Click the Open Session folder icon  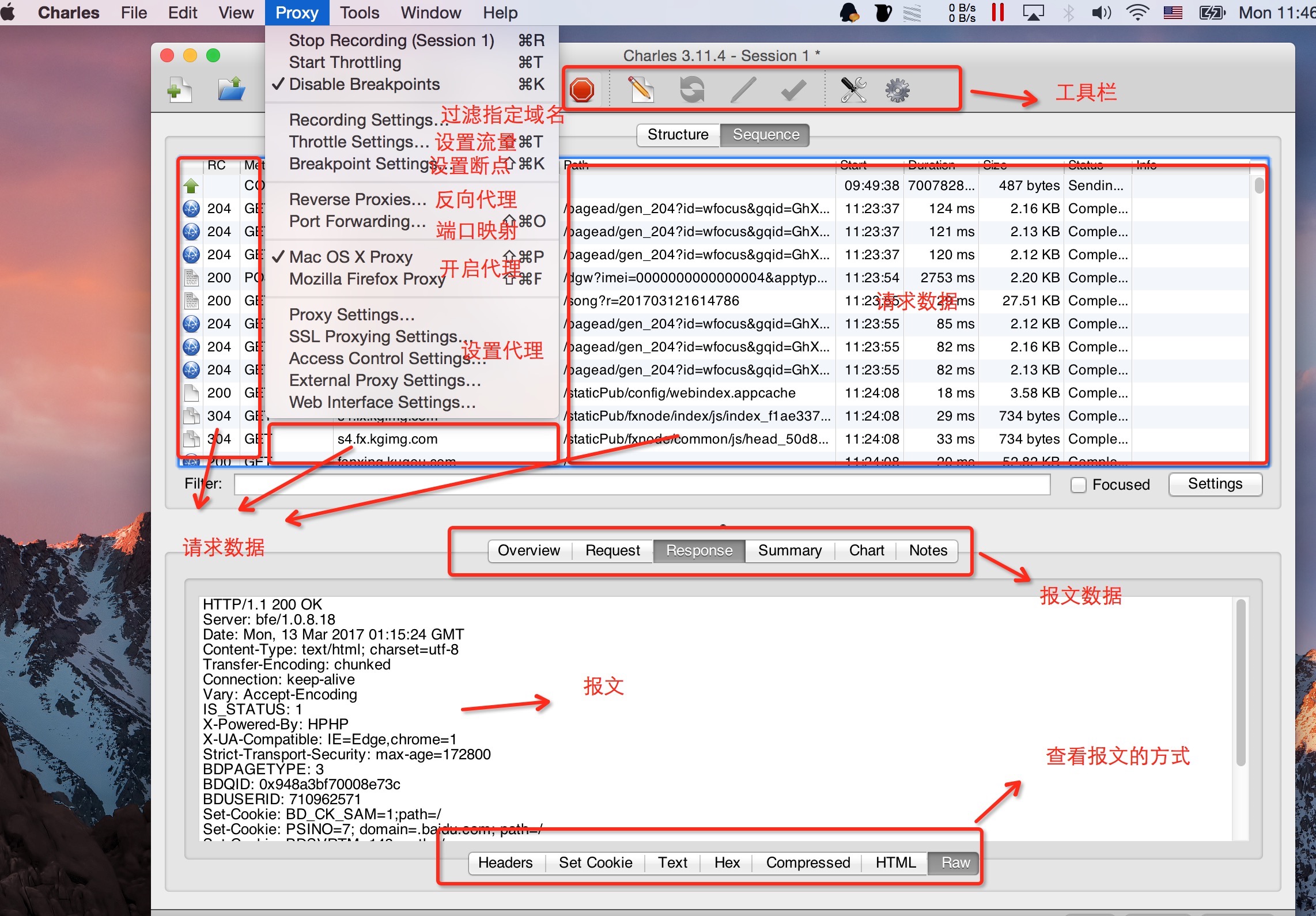tap(232, 90)
